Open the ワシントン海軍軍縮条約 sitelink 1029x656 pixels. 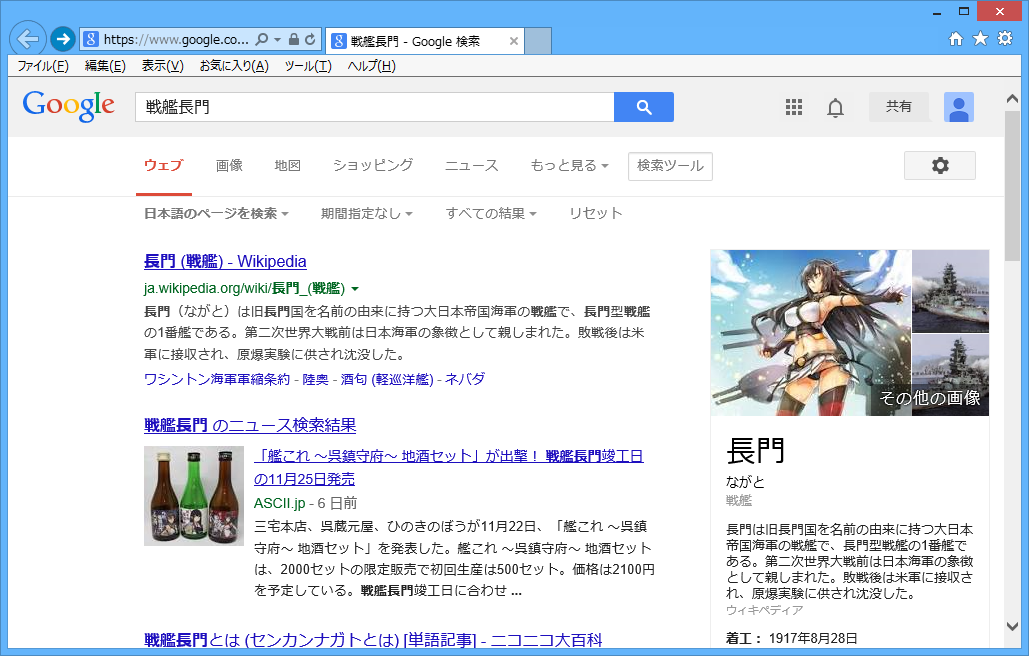pyautogui.click(x=217, y=379)
